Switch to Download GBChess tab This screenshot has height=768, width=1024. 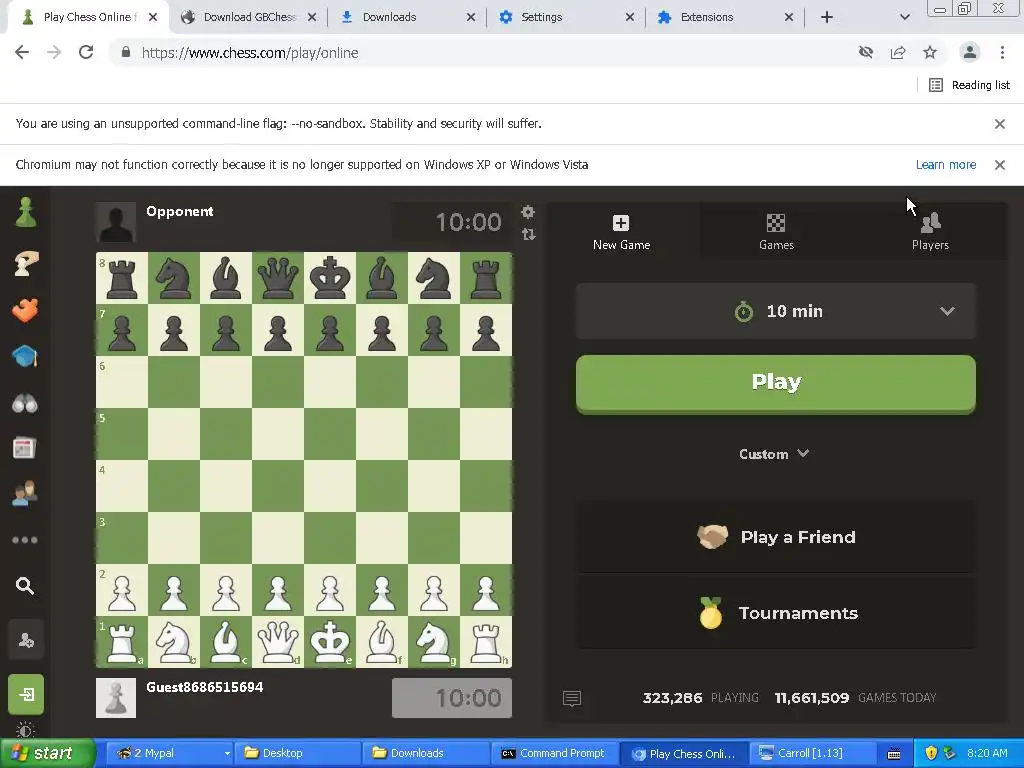[x=248, y=17]
